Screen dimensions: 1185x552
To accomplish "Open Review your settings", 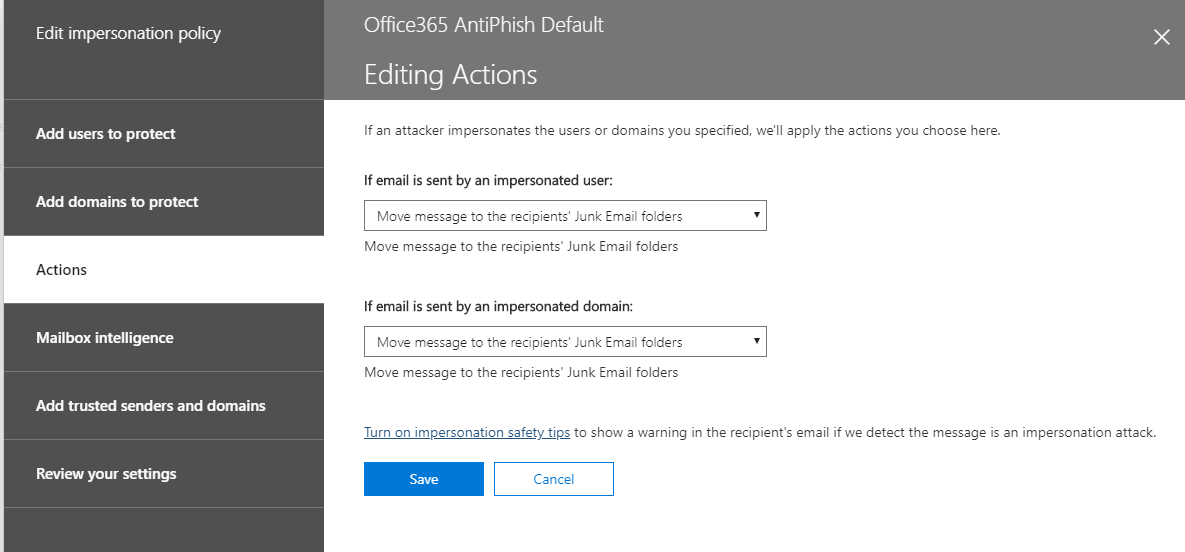I will 164,474.
